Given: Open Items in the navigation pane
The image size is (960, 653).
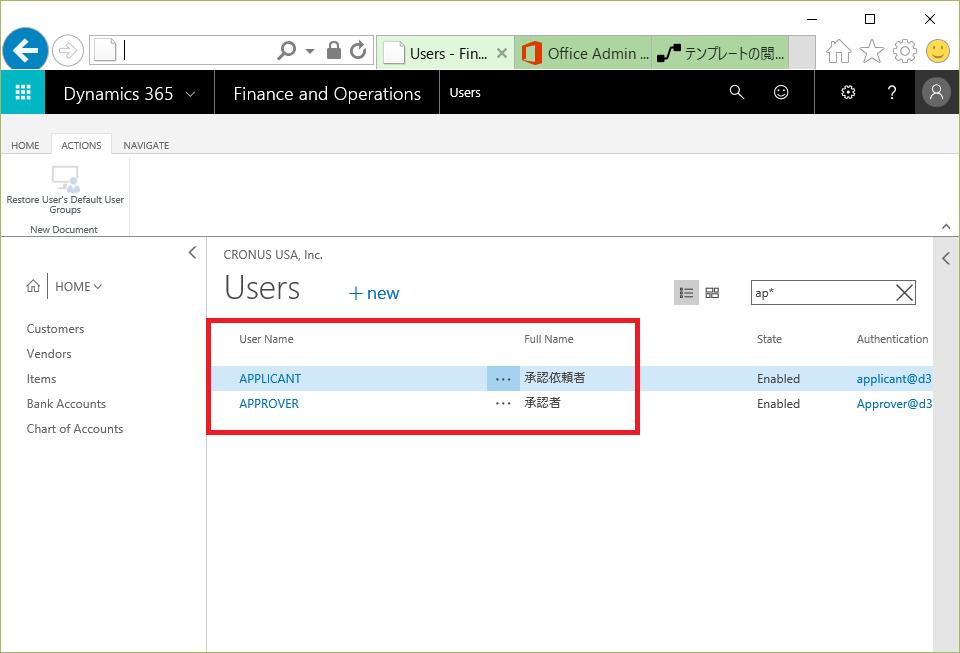Looking at the screenshot, I should [41, 379].
